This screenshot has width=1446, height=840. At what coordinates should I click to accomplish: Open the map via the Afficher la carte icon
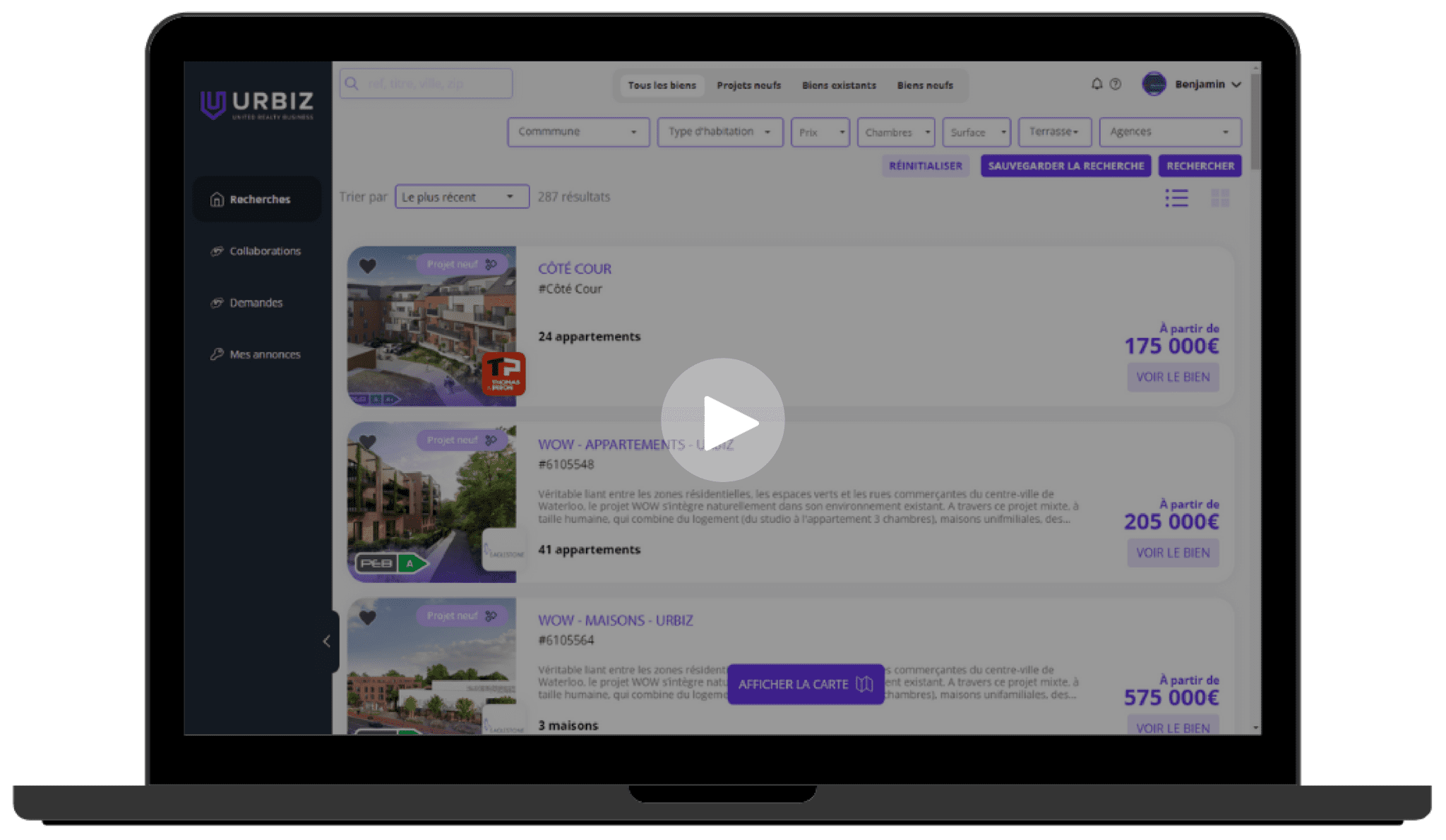click(863, 684)
